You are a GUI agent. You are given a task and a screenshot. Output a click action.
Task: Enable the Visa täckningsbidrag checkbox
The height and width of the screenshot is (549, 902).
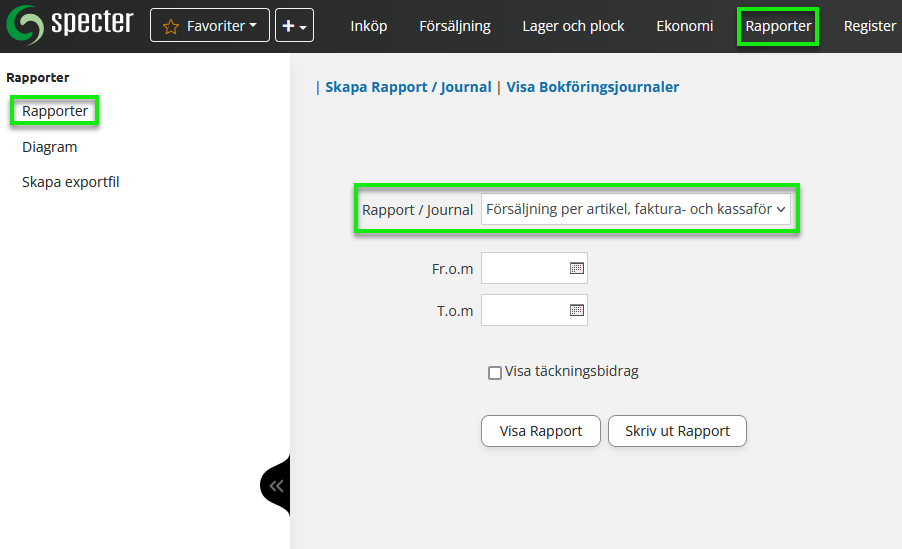[x=494, y=373]
